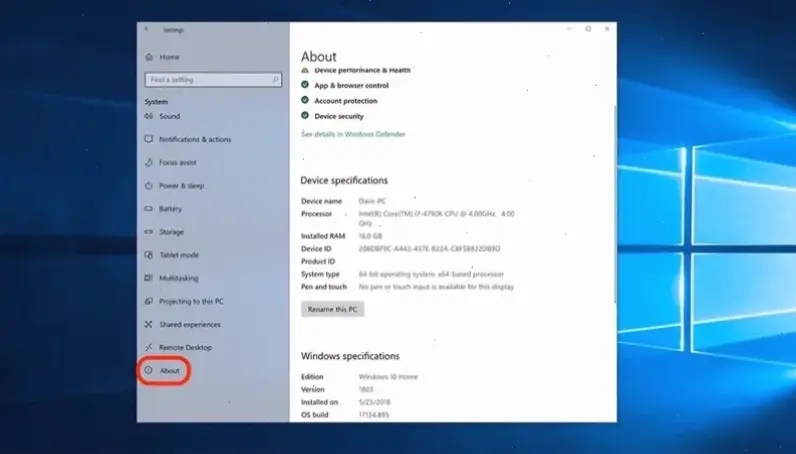Close the Settings window
Image resolution: width=796 pixels, height=454 pixels.
[607, 29]
